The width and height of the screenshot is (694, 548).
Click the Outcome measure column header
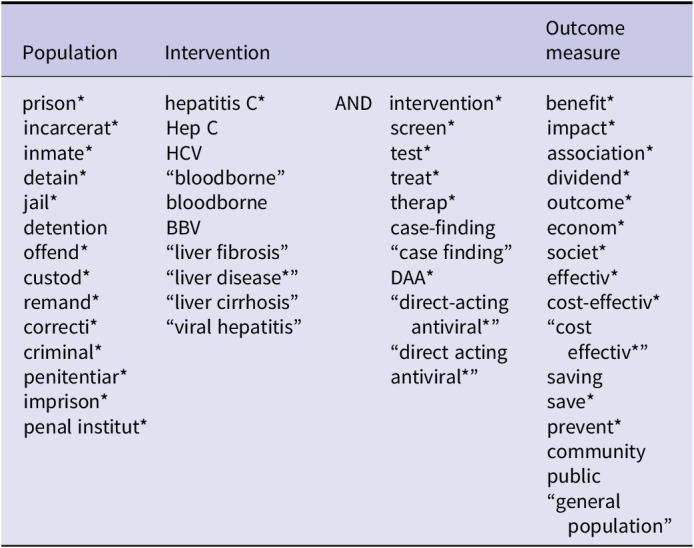584,40
